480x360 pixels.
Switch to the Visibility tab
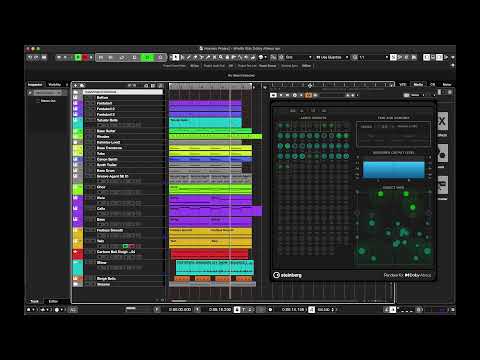(x=55, y=85)
